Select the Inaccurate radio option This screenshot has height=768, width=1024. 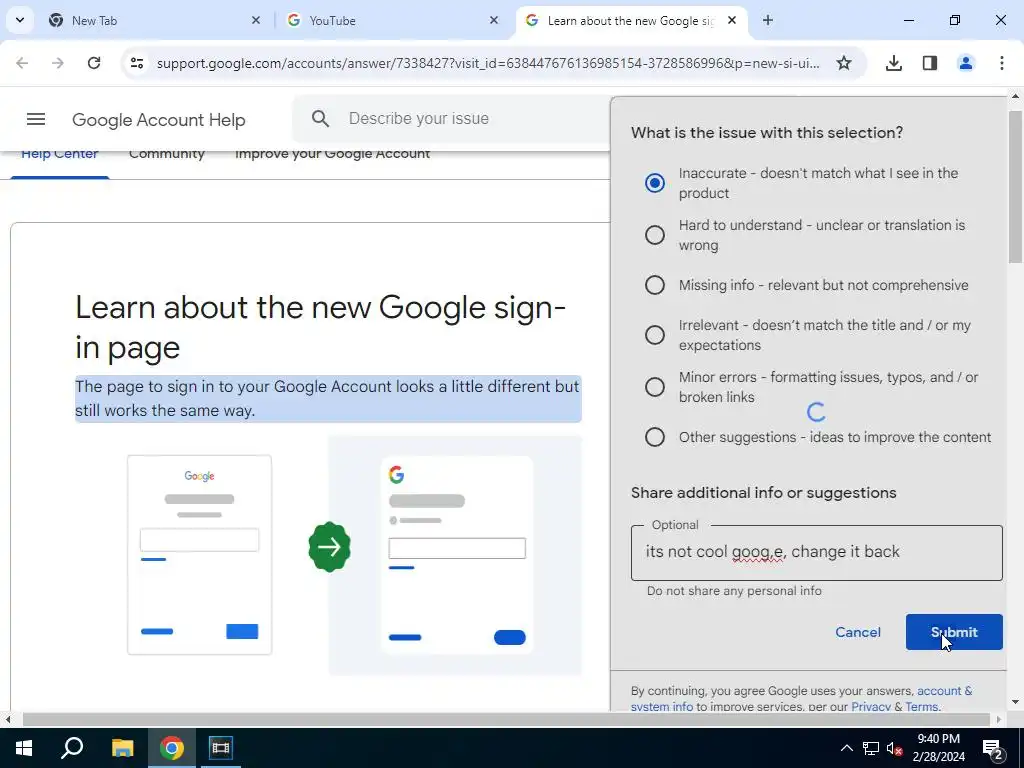[x=654, y=183]
